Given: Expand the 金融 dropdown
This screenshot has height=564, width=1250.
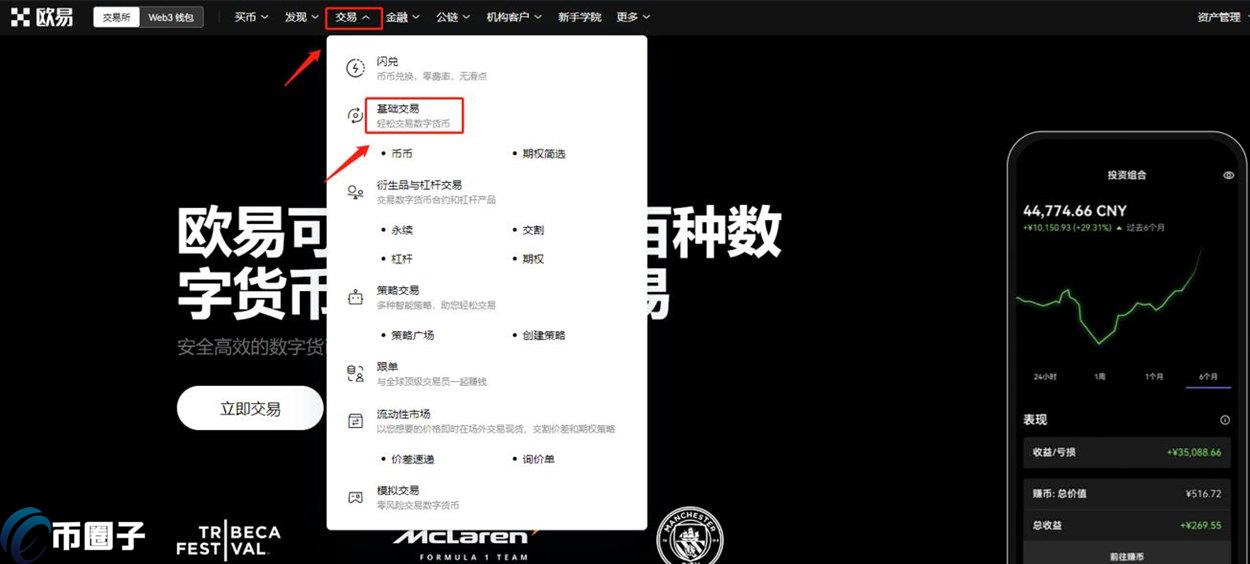Looking at the screenshot, I should pyautogui.click(x=403, y=17).
